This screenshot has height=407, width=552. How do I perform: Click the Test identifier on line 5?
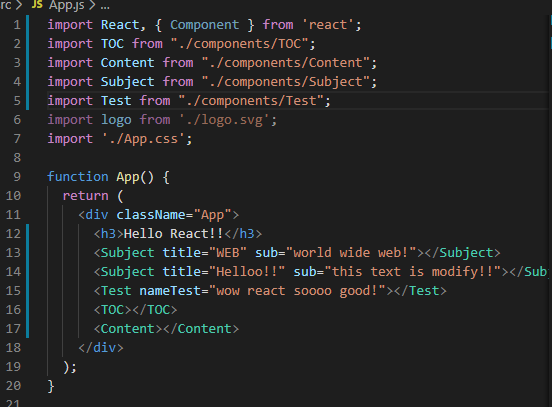pos(116,101)
